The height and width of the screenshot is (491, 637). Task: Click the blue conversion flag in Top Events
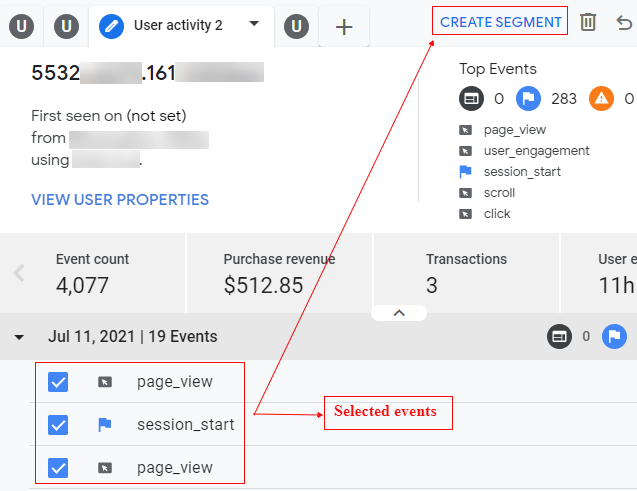(x=528, y=98)
